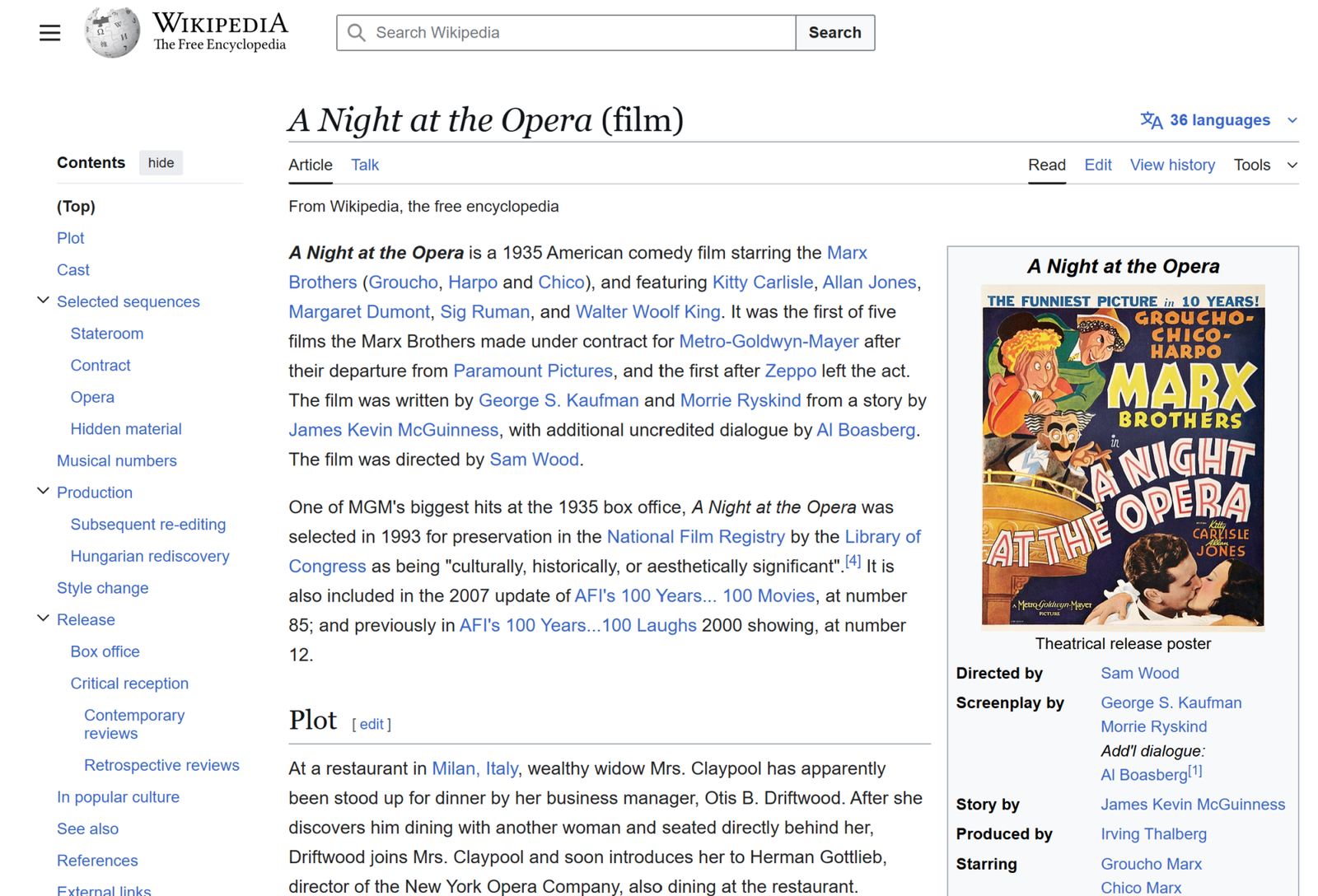The height and width of the screenshot is (896, 1318).
Task: Collapse the Selected sequences section
Action: pyautogui.click(x=43, y=301)
